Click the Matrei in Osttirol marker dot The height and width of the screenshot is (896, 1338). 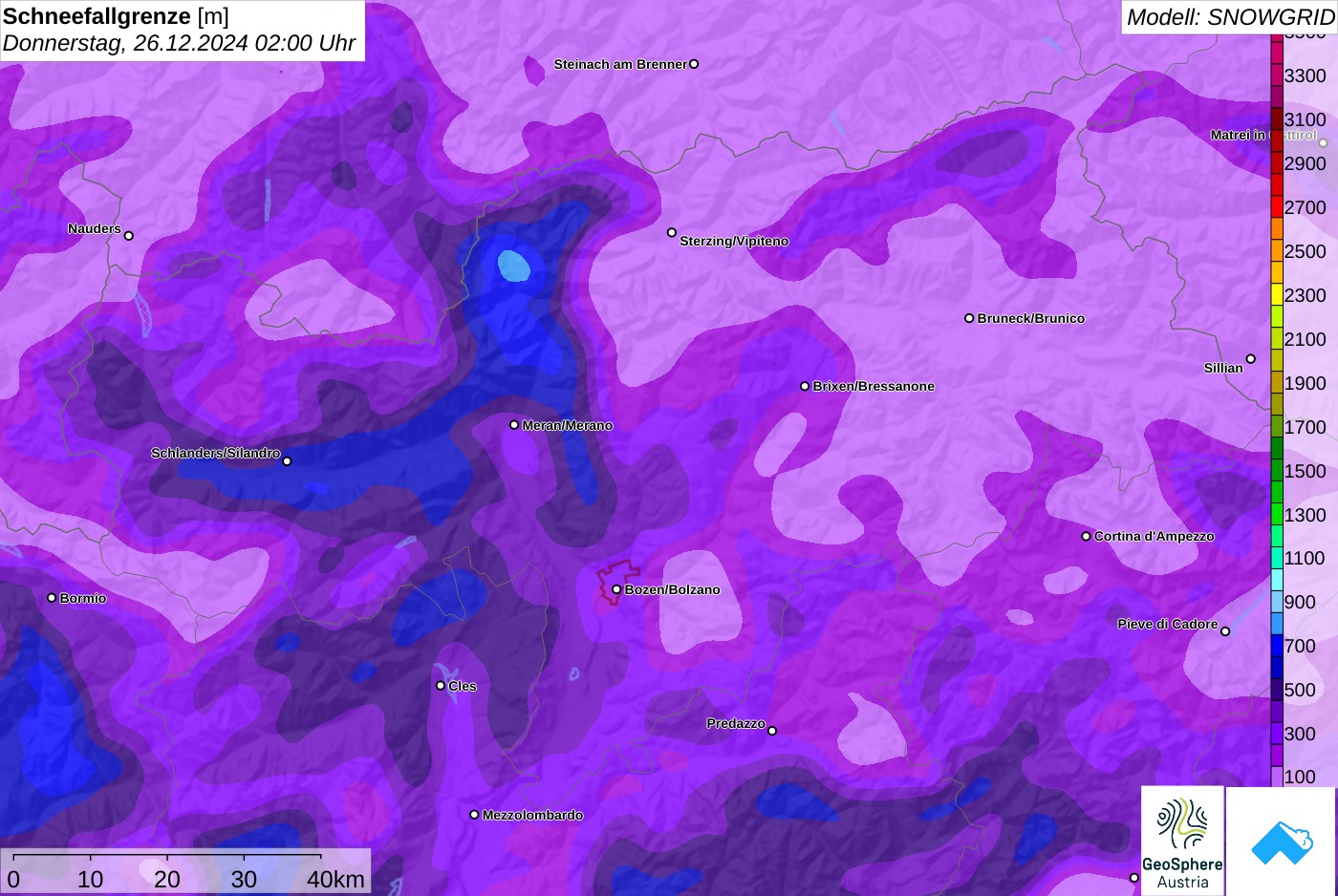click(1324, 143)
